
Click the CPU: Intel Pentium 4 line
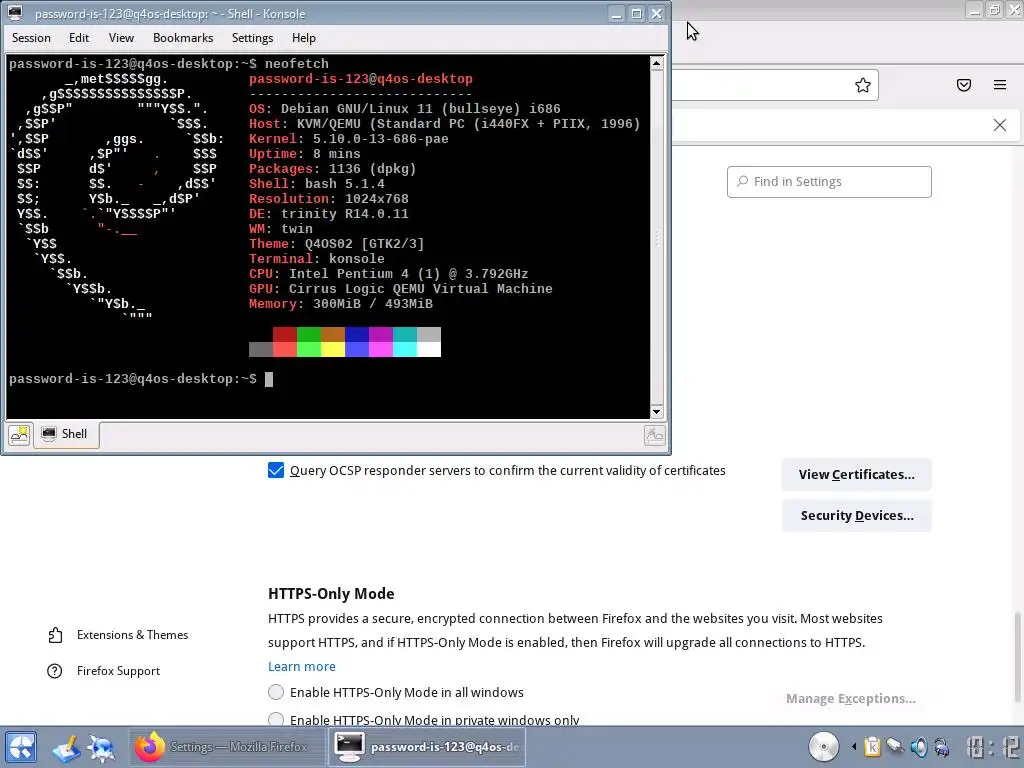[389, 274]
